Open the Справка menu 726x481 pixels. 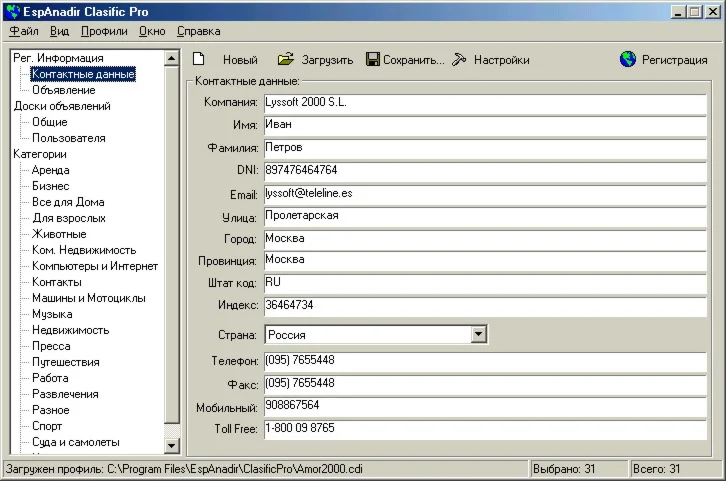tap(199, 31)
